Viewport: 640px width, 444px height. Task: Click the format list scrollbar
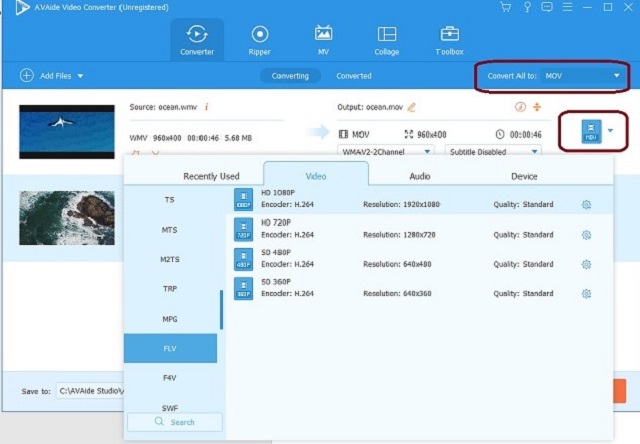pos(221,309)
